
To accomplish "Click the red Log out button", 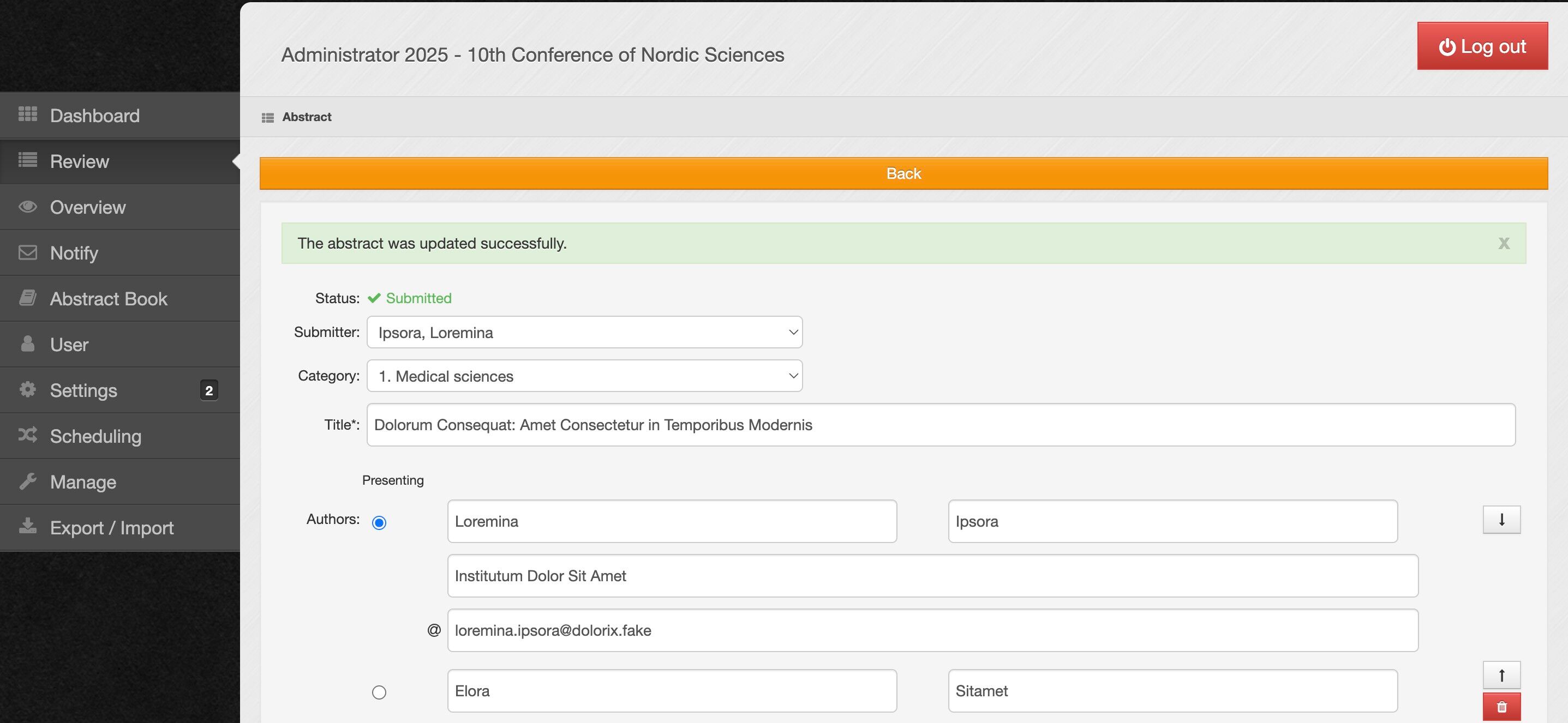I will click(x=1482, y=46).
